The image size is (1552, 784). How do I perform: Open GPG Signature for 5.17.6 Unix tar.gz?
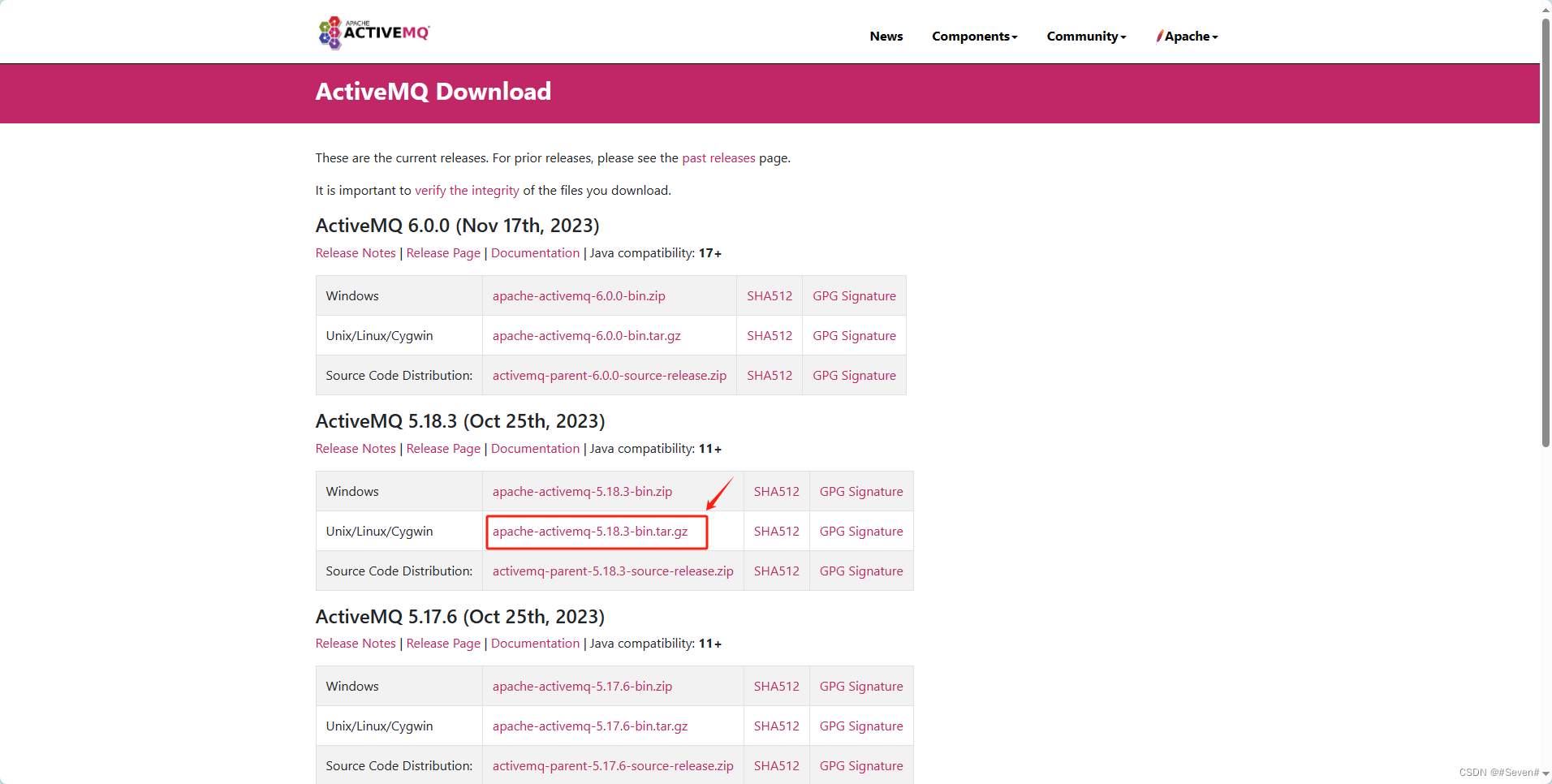point(861,726)
